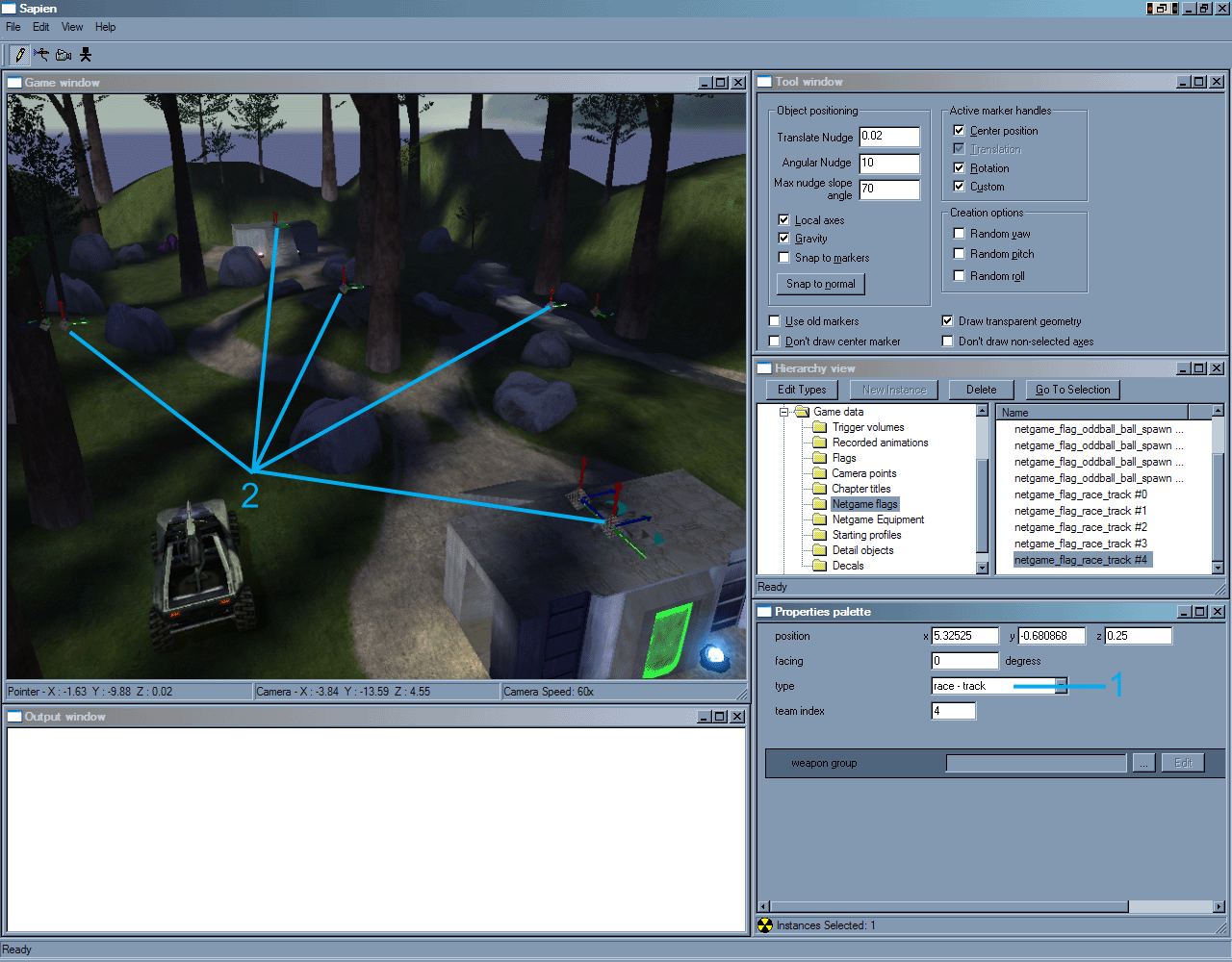Disable the Custom marker handle checkbox
Screen dimensions: 1232x962
pos(959,186)
